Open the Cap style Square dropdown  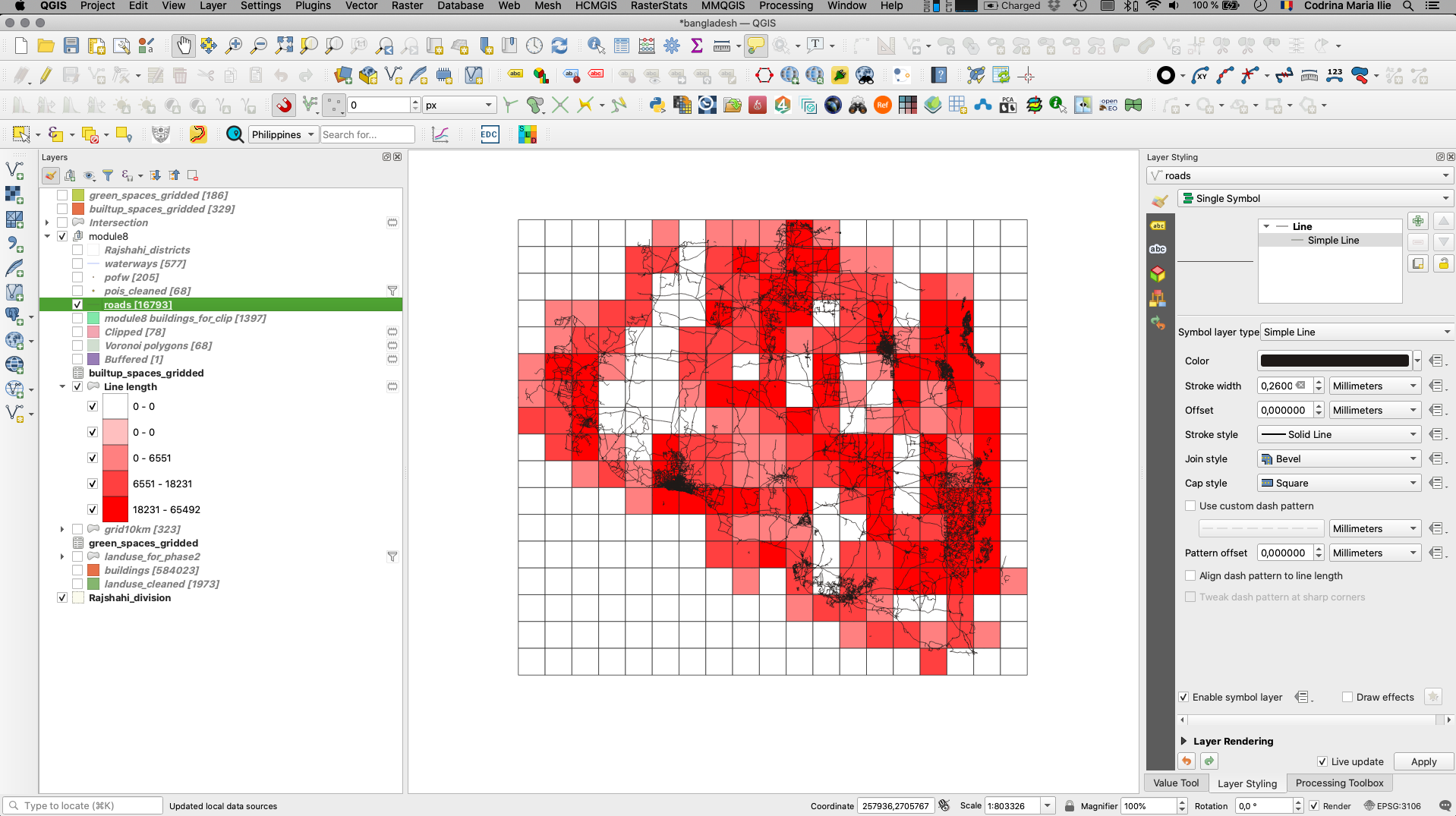click(1339, 483)
